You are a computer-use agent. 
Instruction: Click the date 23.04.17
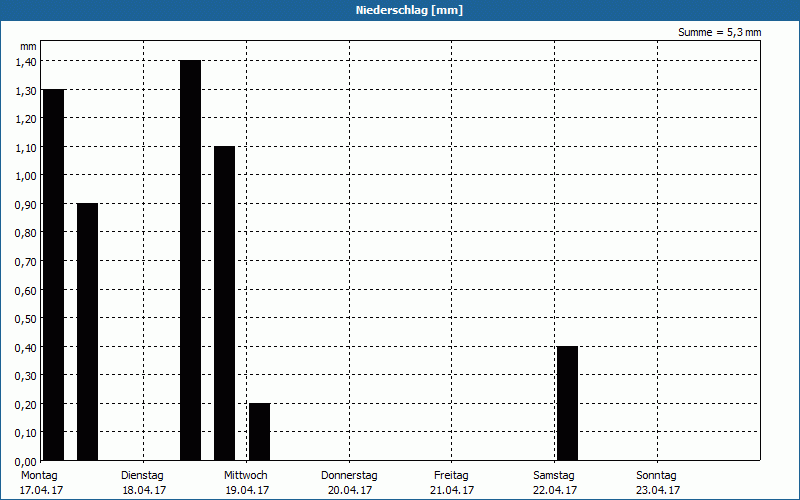coord(658,490)
